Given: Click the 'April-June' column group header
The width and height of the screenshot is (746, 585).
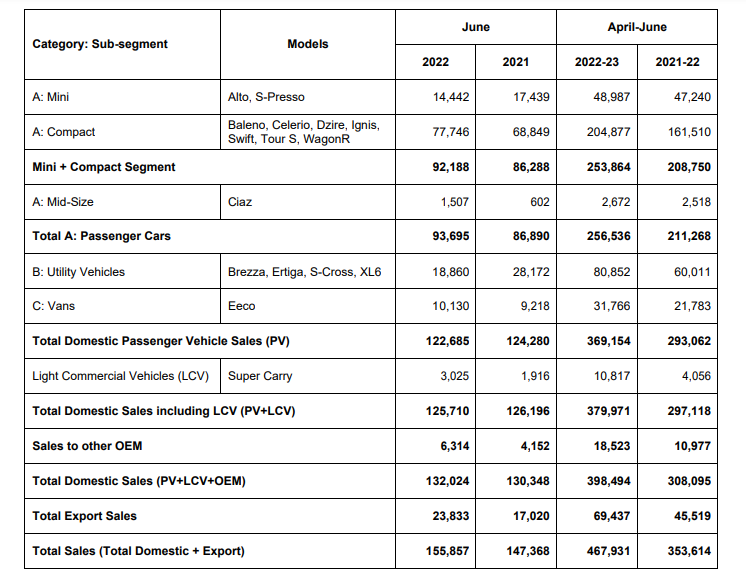Looking at the screenshot, I should [x=637, y=27].
